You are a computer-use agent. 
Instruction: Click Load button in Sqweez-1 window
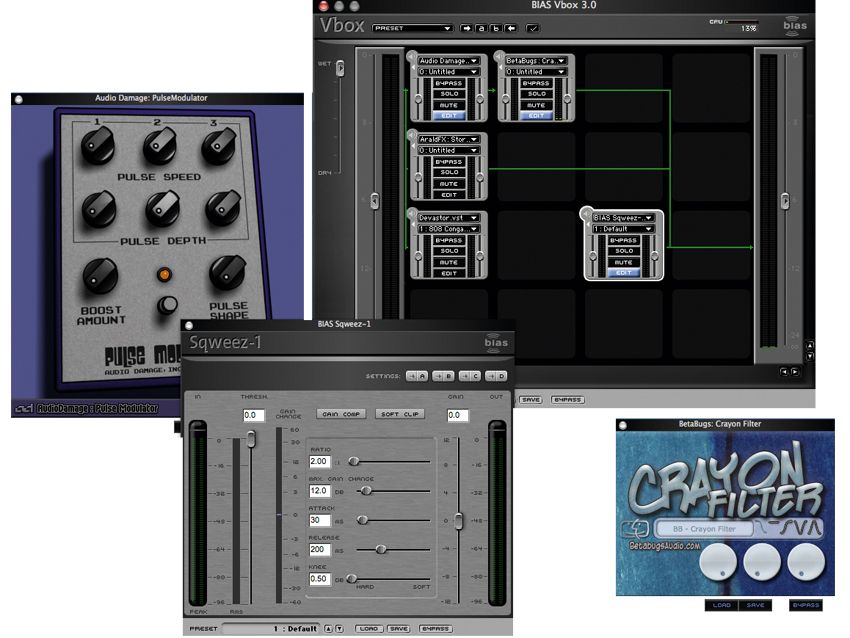[x=369, y=629]
